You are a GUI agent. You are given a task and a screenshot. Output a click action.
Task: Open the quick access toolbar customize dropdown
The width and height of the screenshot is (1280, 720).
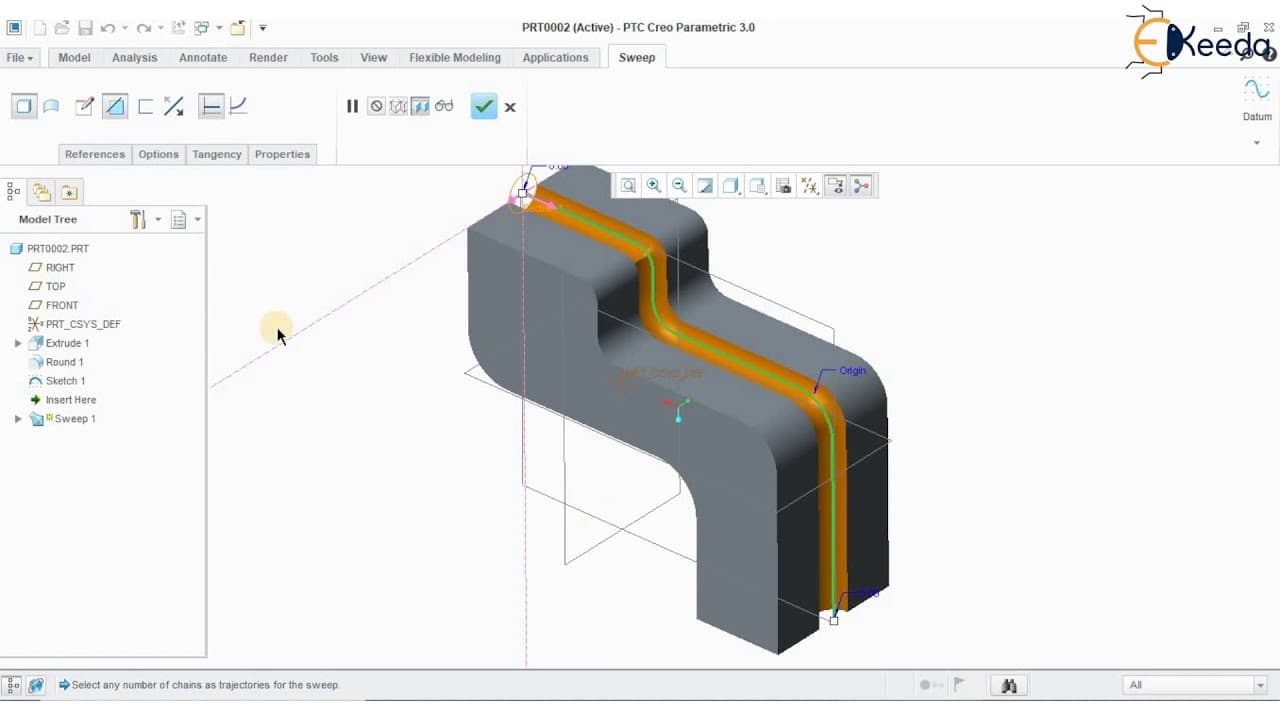click(263, 28)
